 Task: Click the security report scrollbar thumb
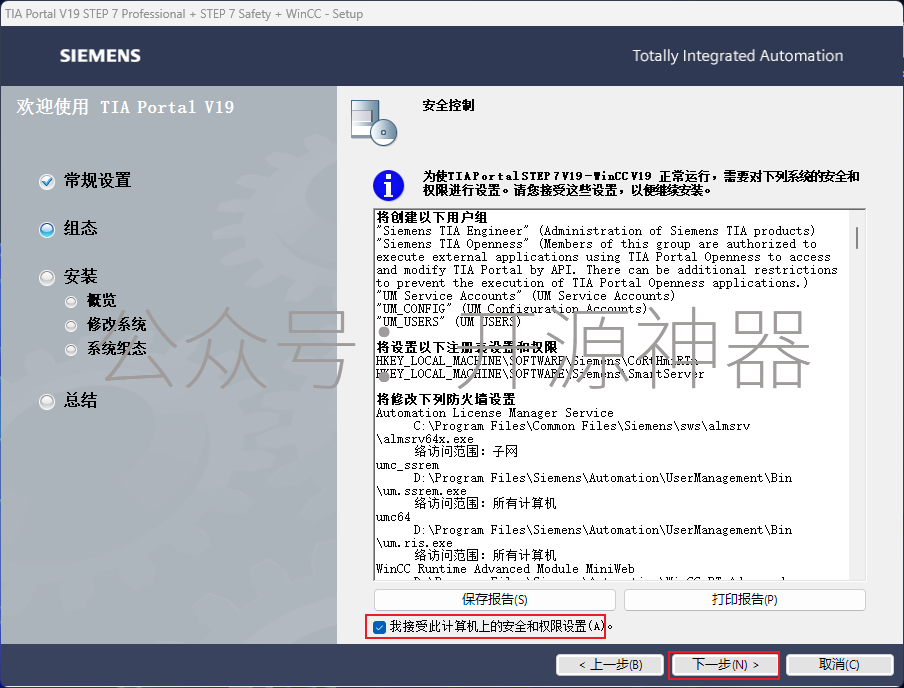point(857,238)
